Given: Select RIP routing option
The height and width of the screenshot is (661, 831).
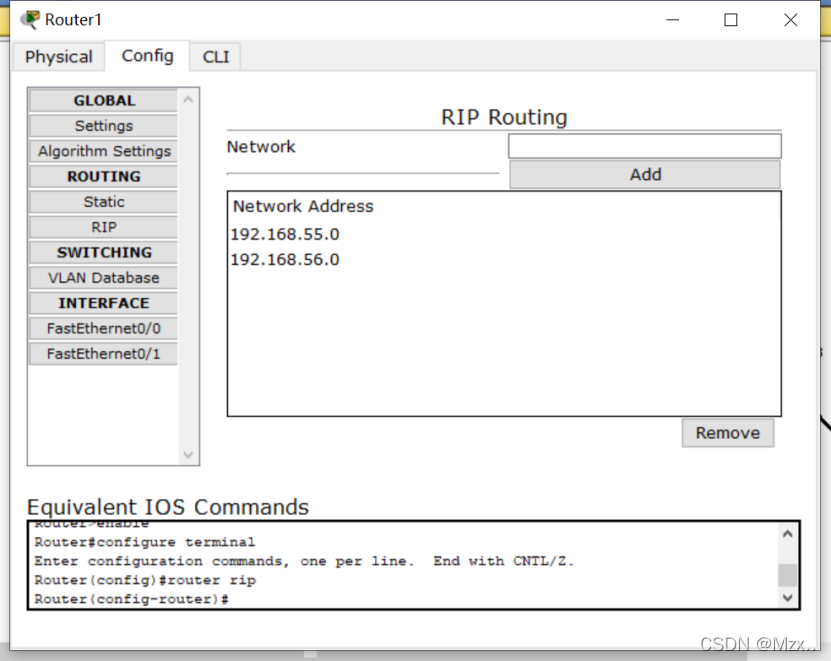Looking at the screenshot, I should [x=103, y=227].
